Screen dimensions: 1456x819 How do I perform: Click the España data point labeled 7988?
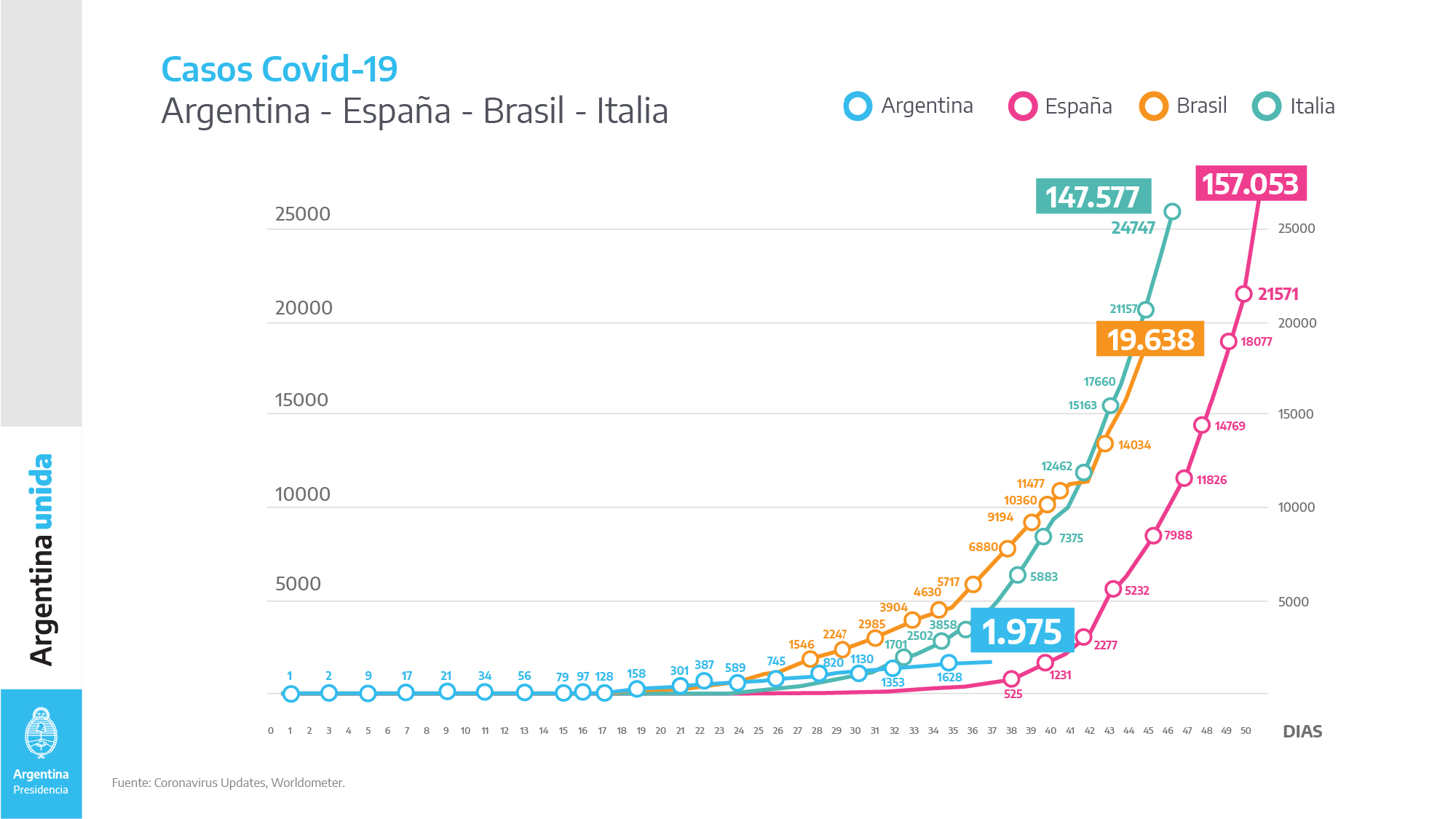1153,536
